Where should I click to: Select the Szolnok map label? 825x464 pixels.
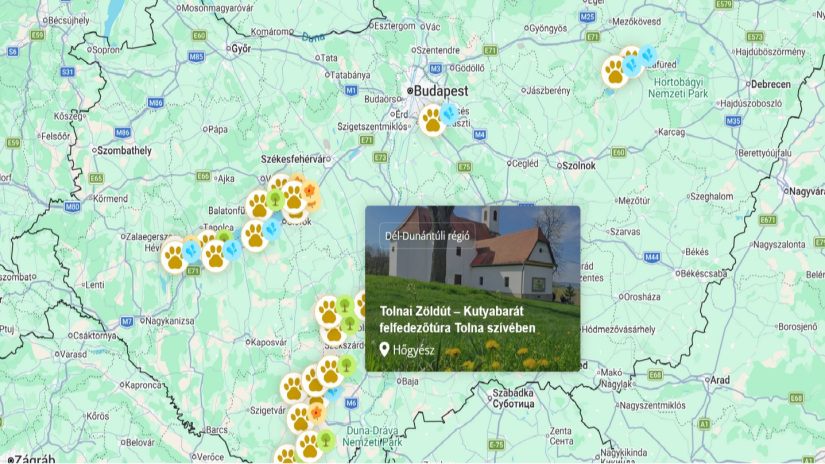[579, 166]
